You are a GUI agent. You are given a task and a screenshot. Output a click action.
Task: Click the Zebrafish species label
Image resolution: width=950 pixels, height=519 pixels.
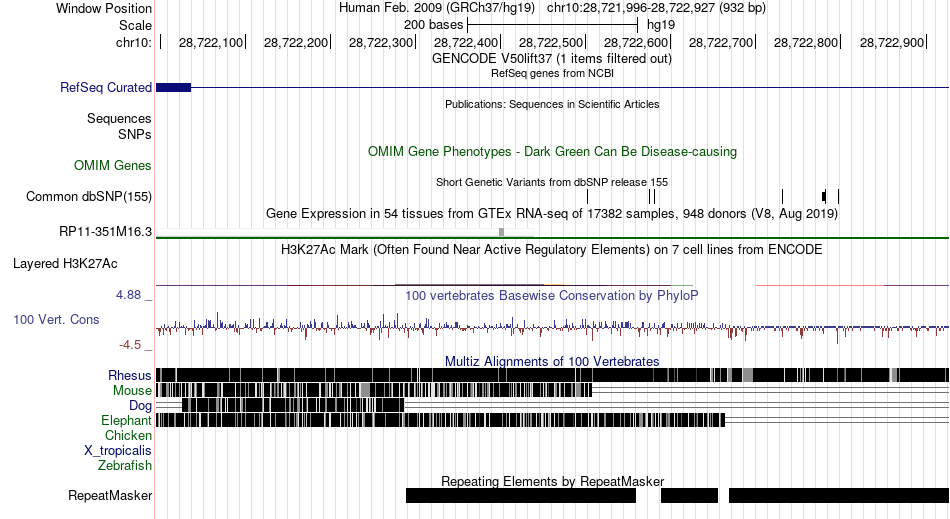point(125,466)
